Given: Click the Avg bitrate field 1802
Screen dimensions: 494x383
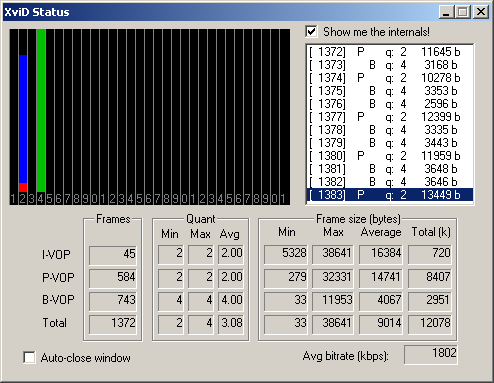Looking at the screenshot, I should pos(431,354).
